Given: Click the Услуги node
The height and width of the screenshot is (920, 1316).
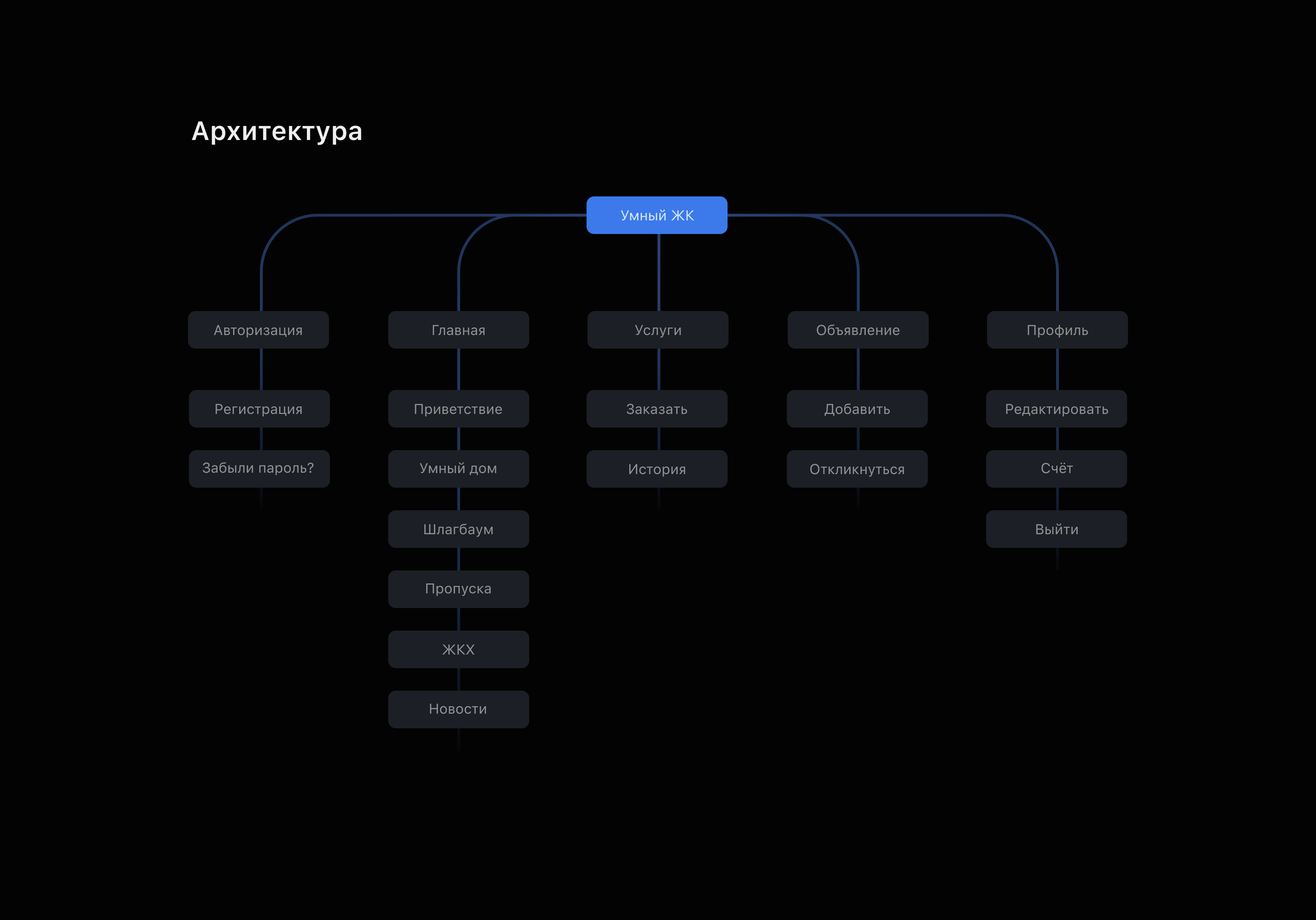Looking at the screenshot, I should [658, 330].
